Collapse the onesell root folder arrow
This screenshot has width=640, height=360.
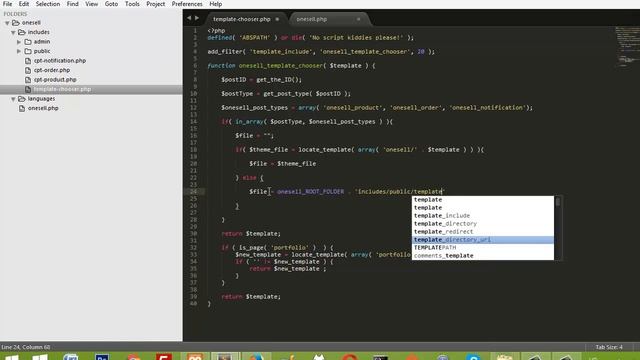coord(7,23)
